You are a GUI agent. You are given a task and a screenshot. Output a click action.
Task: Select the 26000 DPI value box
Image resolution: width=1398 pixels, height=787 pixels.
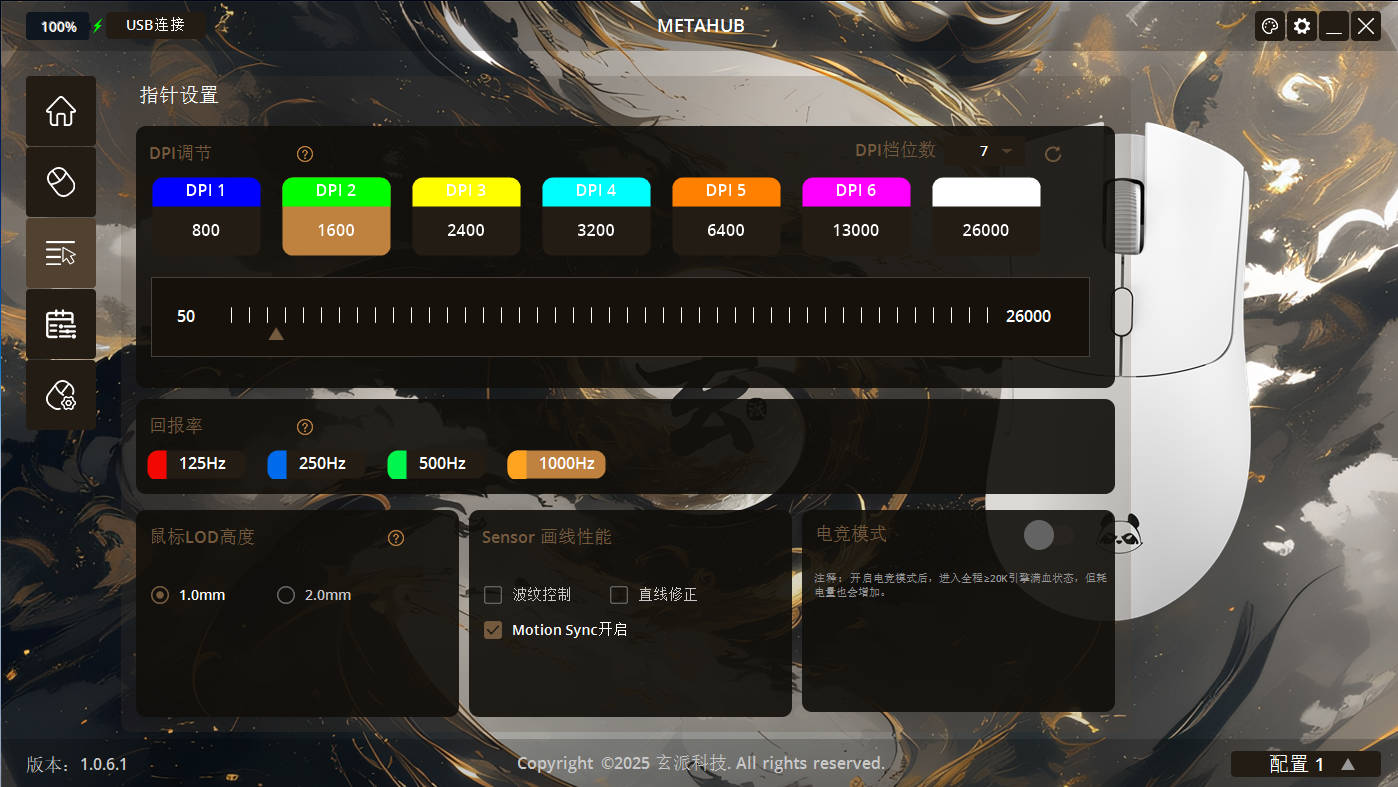(x=986, y=231)
